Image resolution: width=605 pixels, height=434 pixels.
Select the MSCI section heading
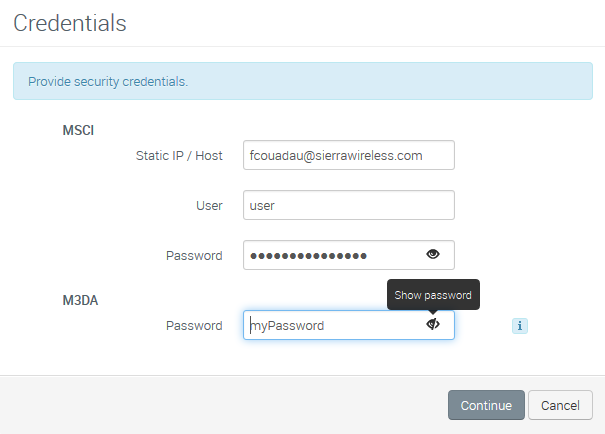click(x=78, y=130)
